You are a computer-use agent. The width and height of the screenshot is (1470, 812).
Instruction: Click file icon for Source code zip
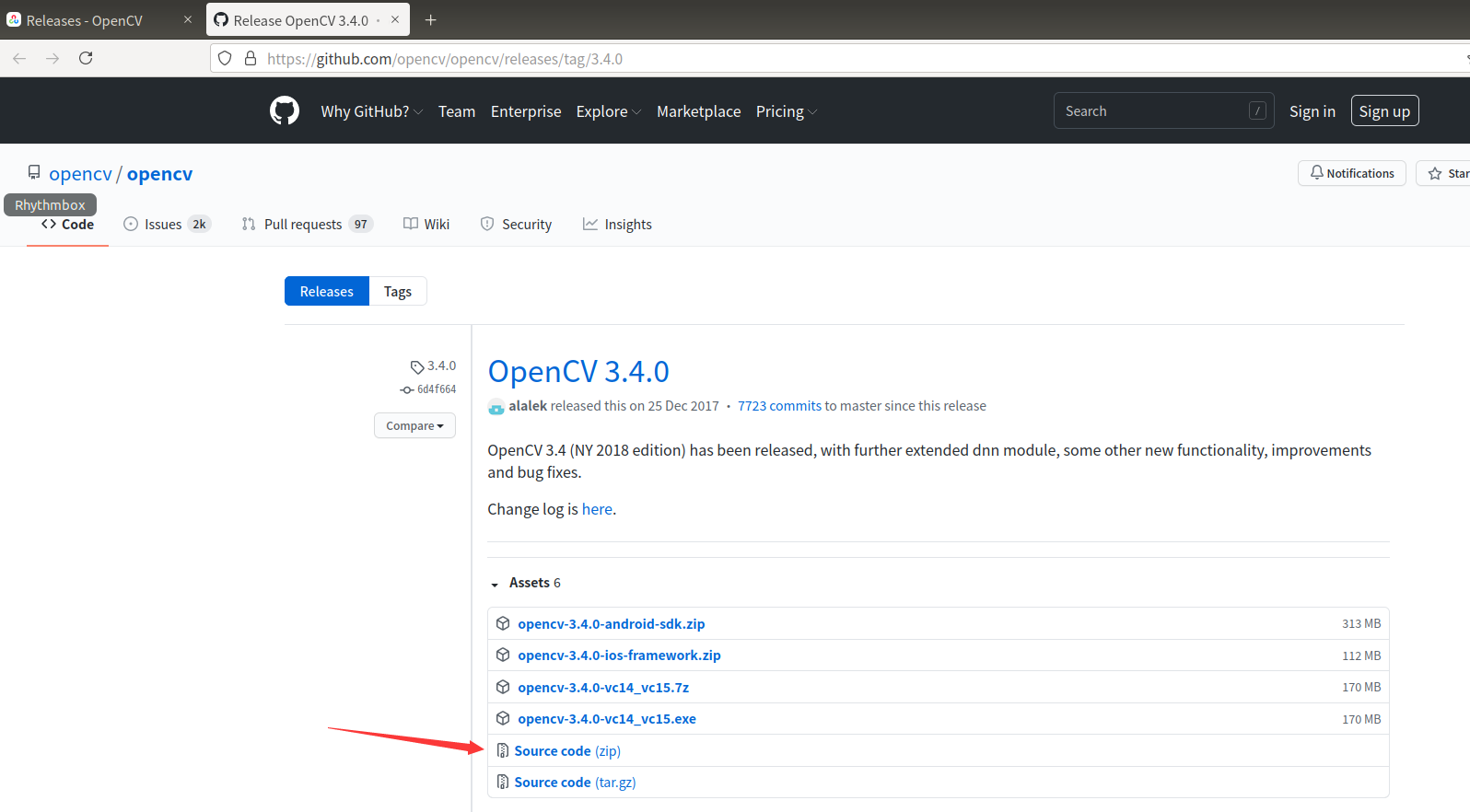tap(503, 750)
